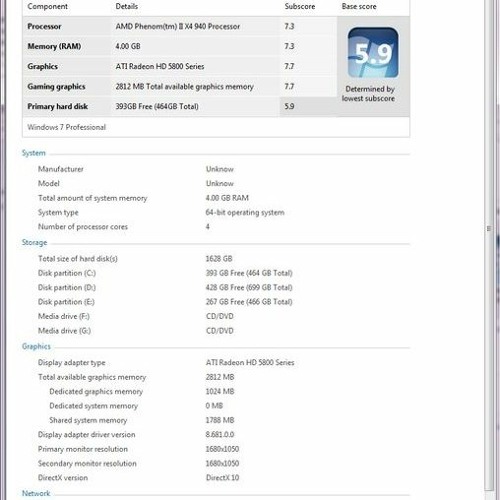Select the Memory (RAM) row

click(180, 46)
